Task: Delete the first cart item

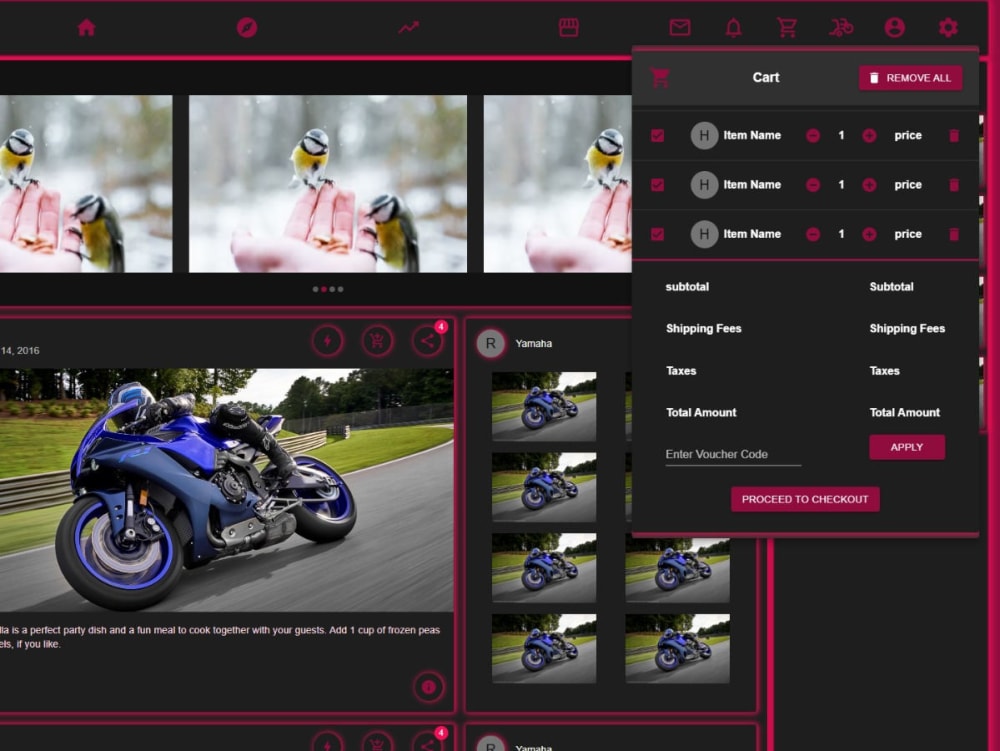Action: [x=954, y=135]
